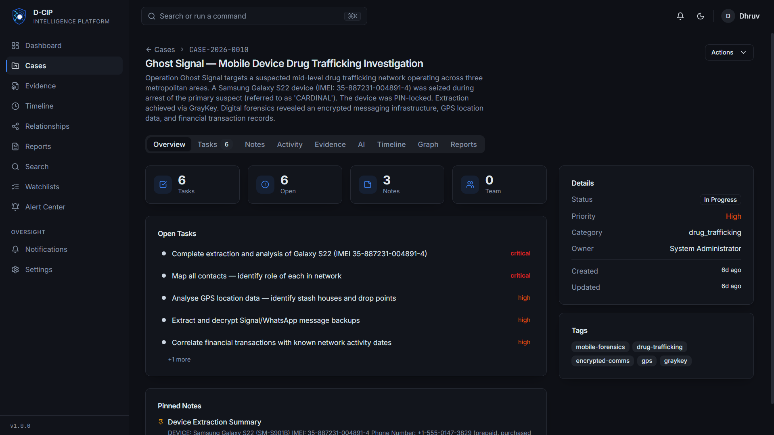774x435 pixels.
Task: Click the System Administrator owner value
Action: [705, 249]
